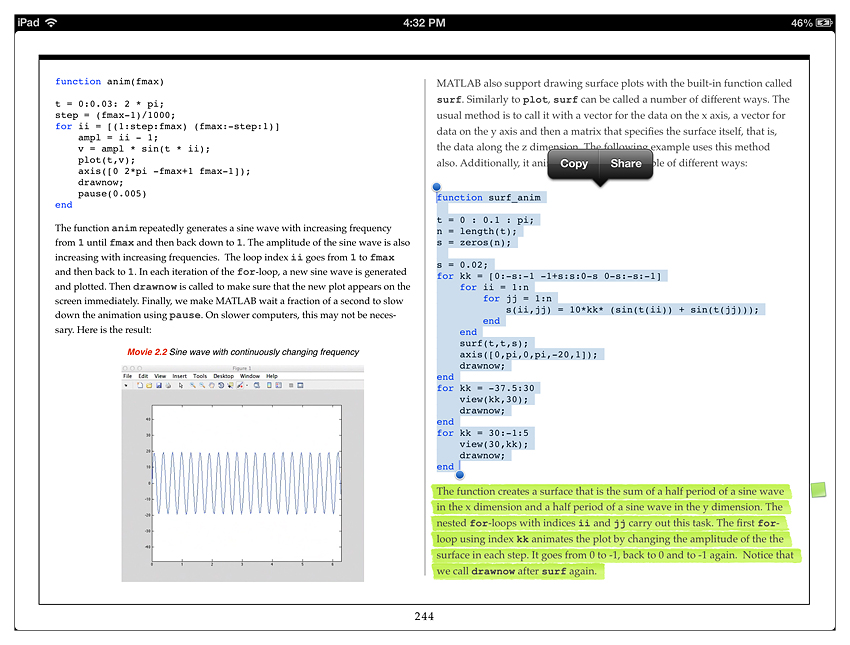Tap the line pause(0.005)
The height and width of the screenshot is (645, 850).
pyautogui.click(x=112, y=194)
